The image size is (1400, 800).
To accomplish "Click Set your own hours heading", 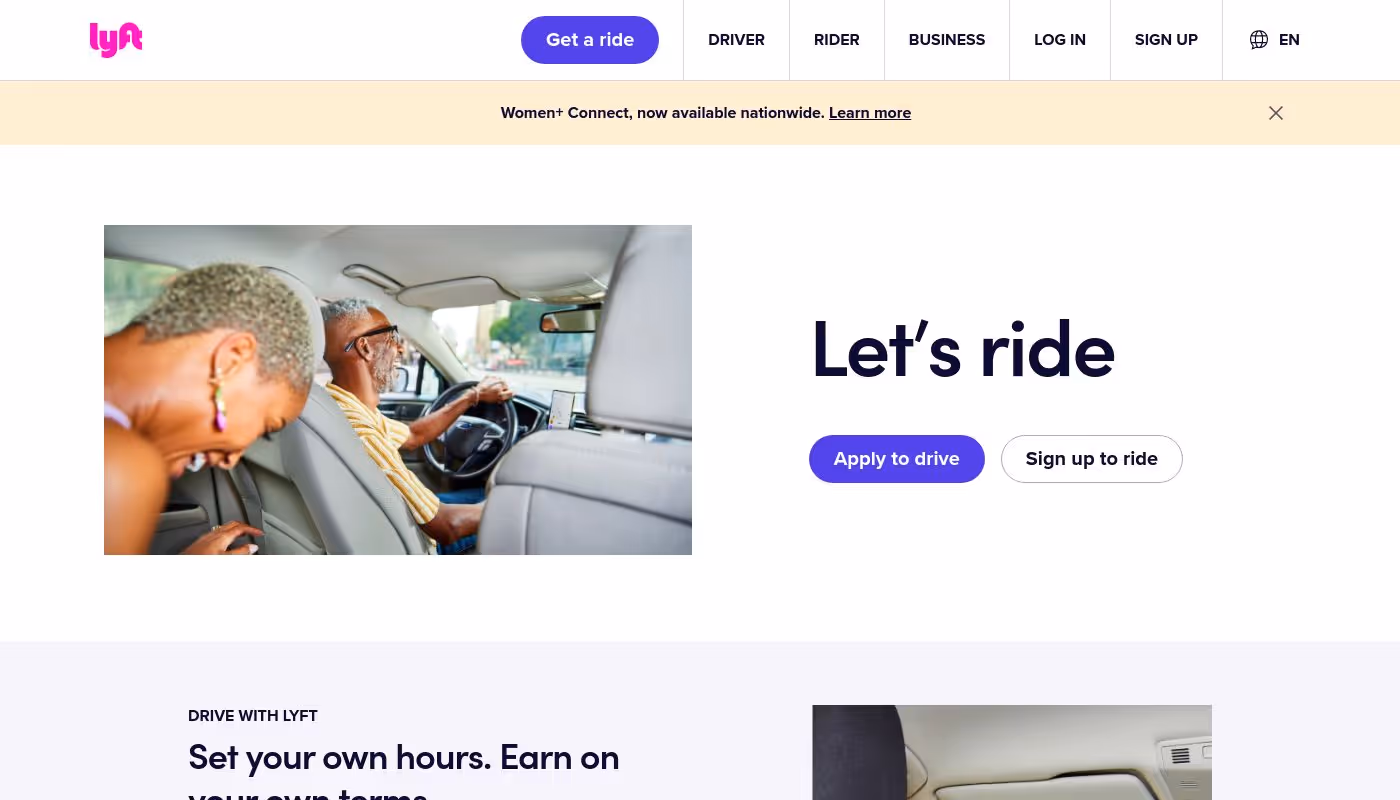I will 404,770.
